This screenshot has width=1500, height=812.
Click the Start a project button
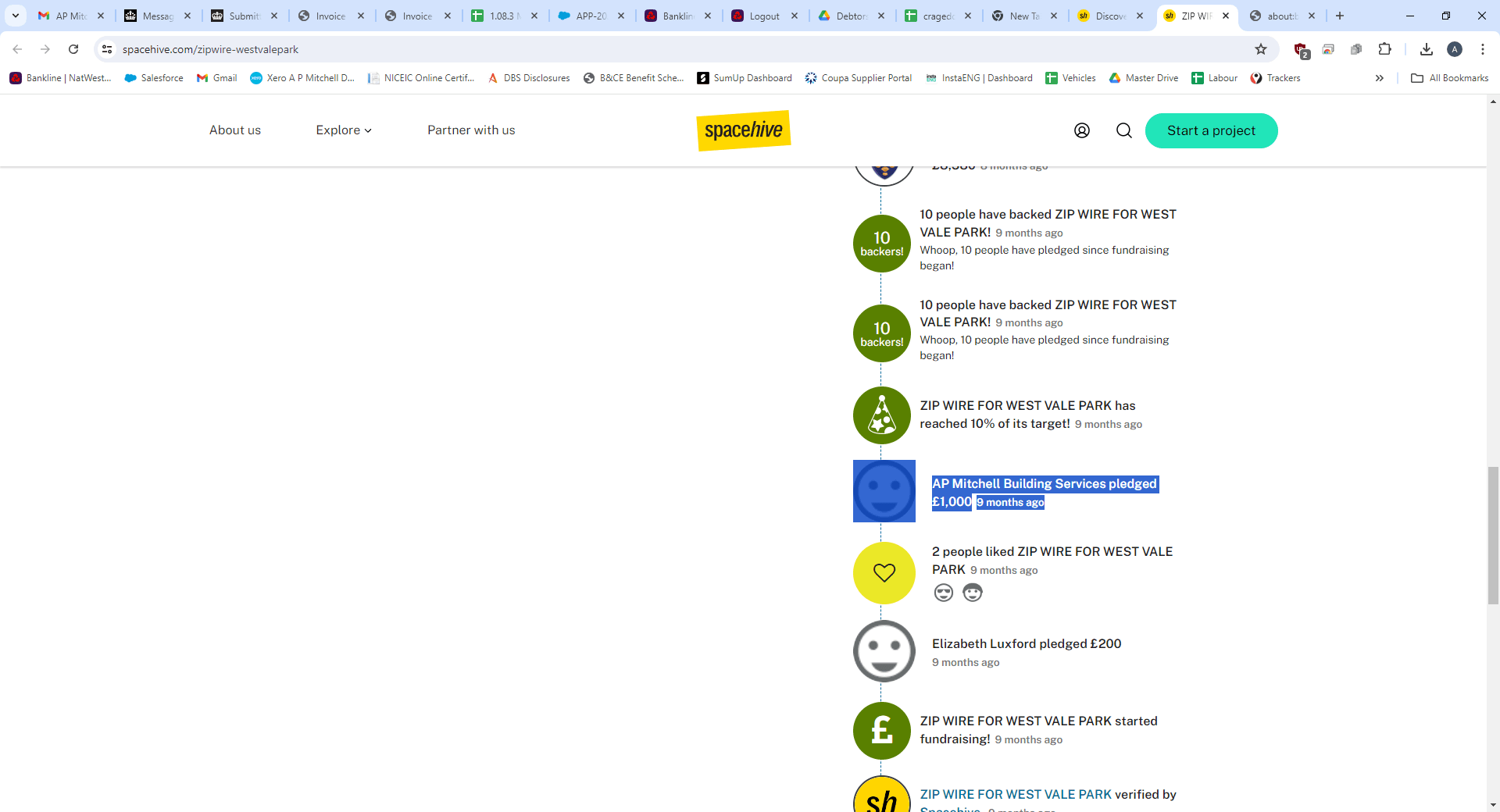click(x=1211, y=130)
